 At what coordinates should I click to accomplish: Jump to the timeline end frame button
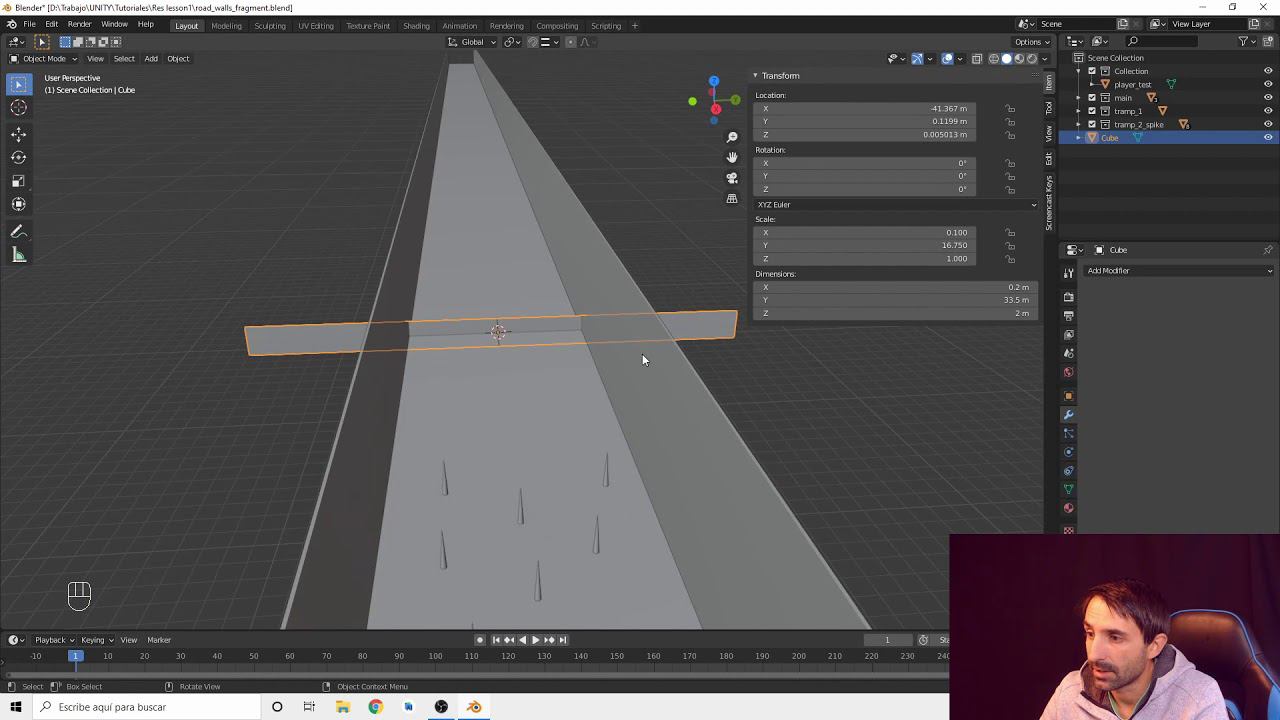tap(562, 640)
